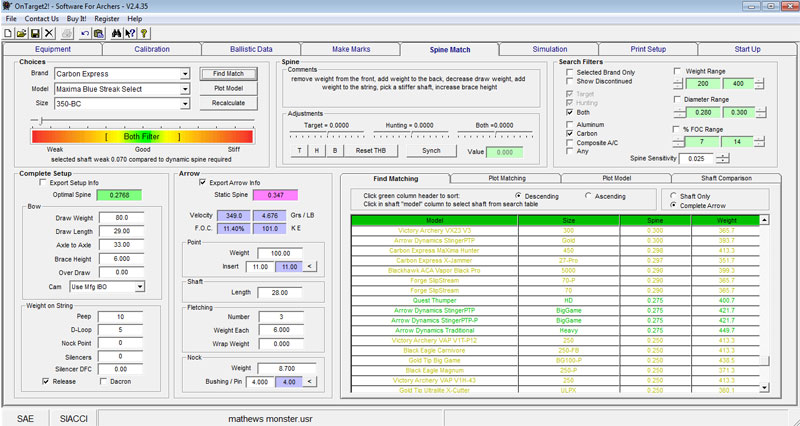Open the Model dropdown list

click(185, 89)
